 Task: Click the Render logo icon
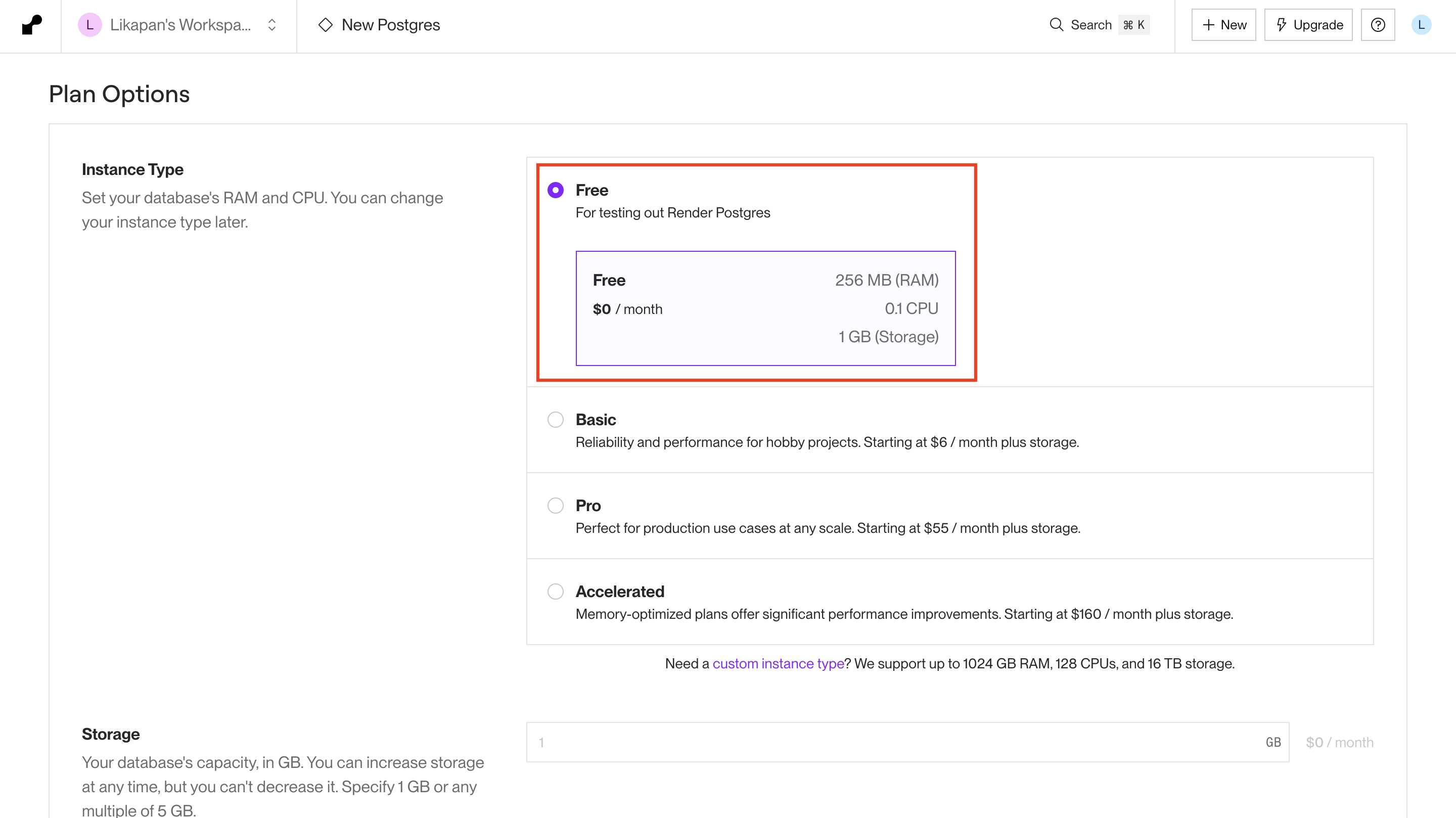[x=32, y=25]
